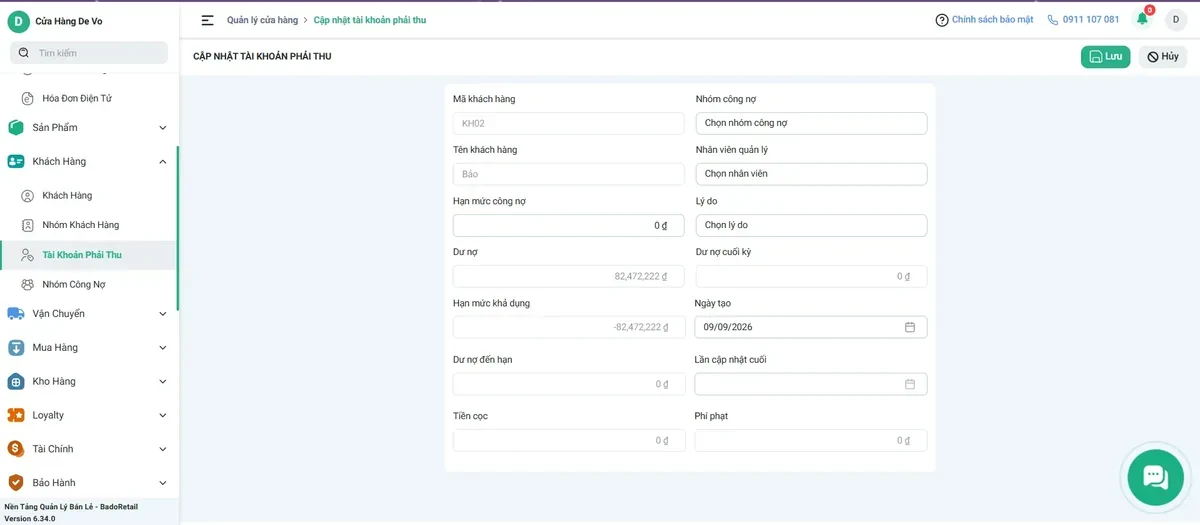Open the Chọn nhân viên dropdown
The height and width of the screenshot is (525, 1200).
811,174
